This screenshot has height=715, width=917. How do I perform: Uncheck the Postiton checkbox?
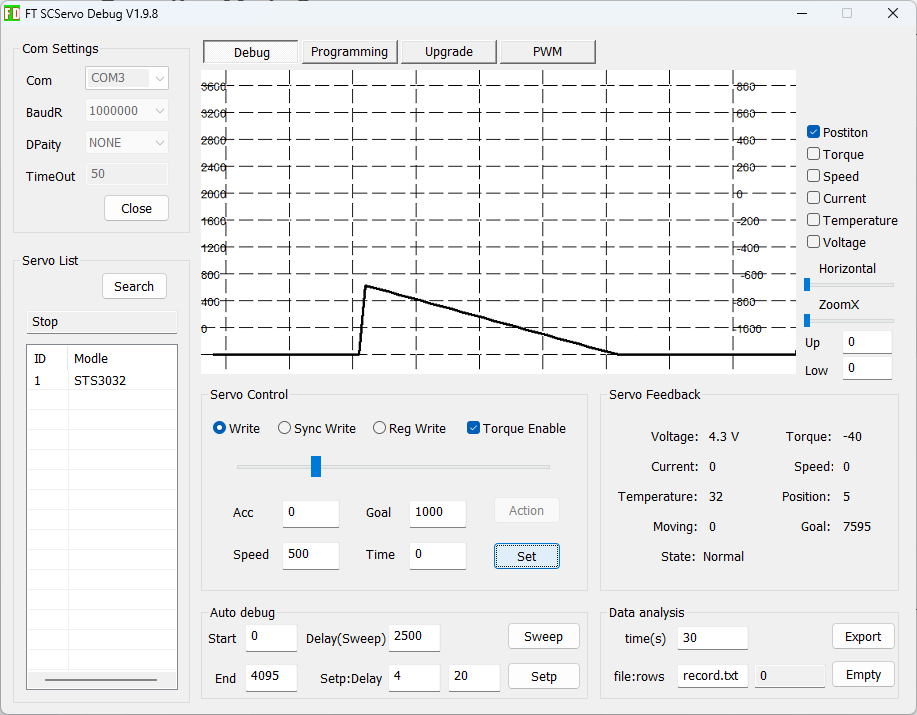click(813, 132)
